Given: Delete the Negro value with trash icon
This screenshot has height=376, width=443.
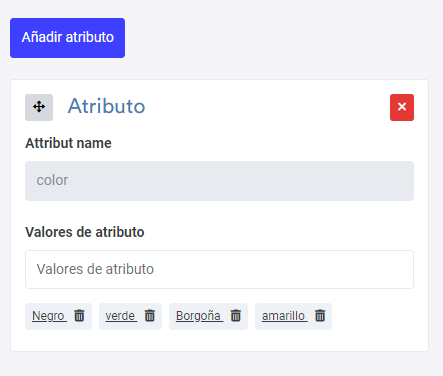Looking at the screenshot, I should [x=79, y=315].
